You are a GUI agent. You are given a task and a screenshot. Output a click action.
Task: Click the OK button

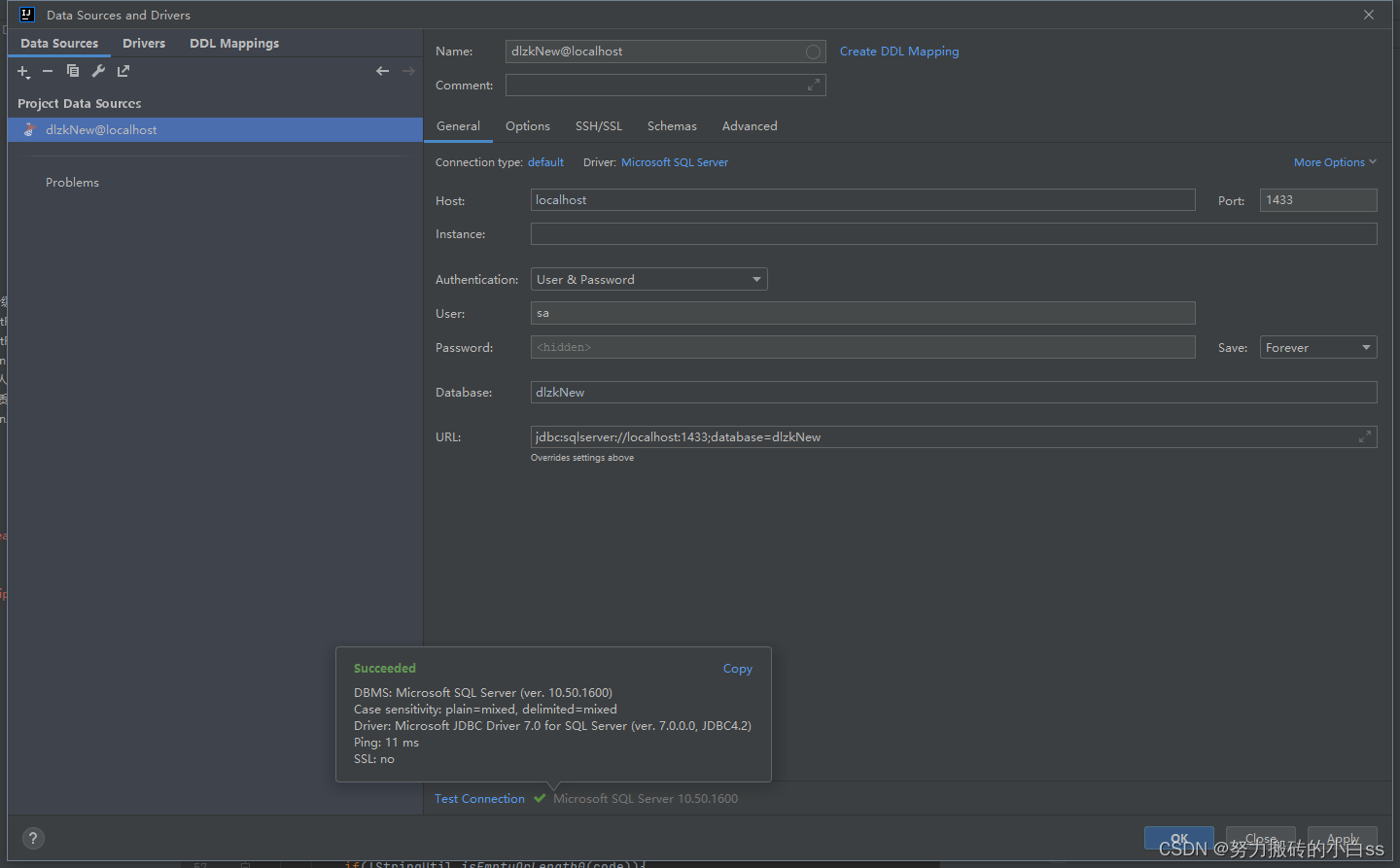(1179, 839)
